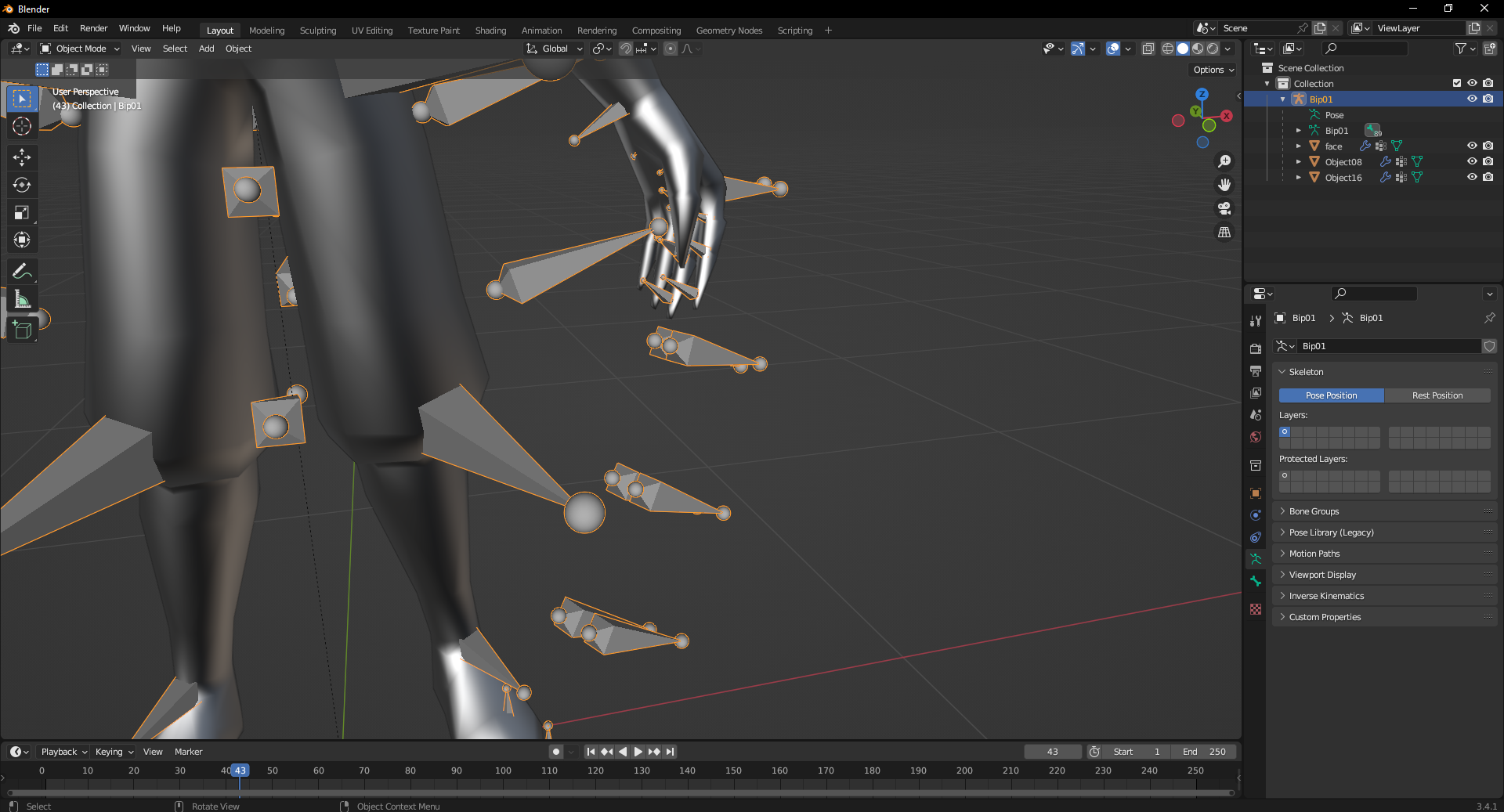Select the Measure tool
This screenshot has width=1504, height=812.
[22, 298]
